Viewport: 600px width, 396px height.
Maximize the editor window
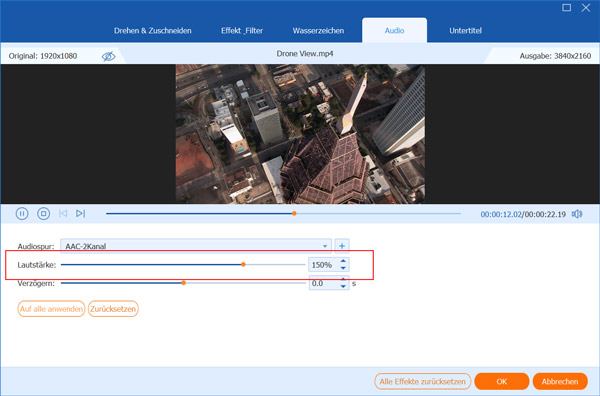click(566, 8)
